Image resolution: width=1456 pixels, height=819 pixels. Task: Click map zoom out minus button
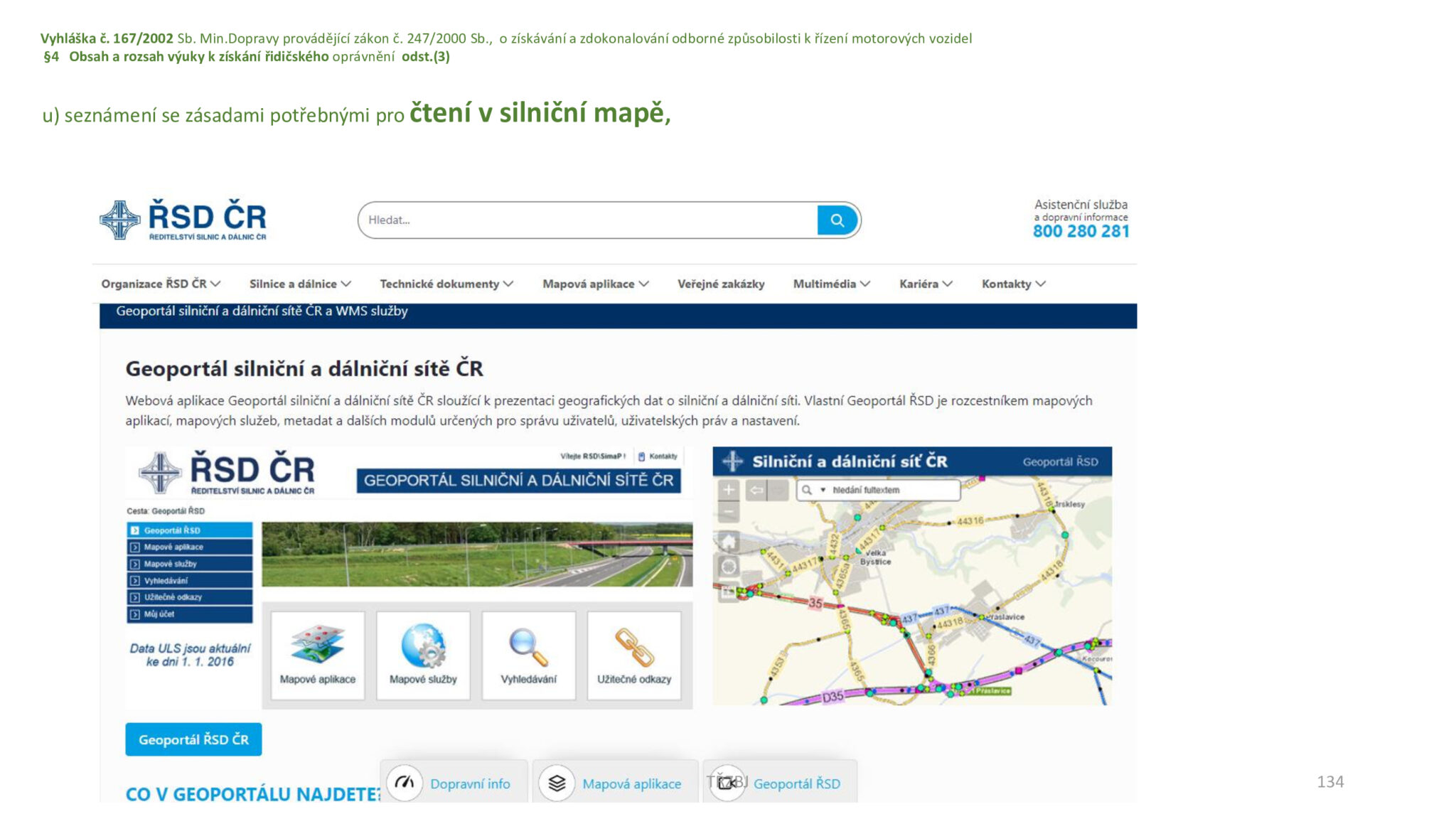point(729,511)
